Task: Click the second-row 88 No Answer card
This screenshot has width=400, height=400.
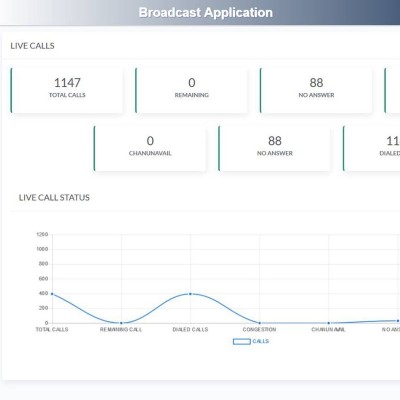Action: [275, 149]
